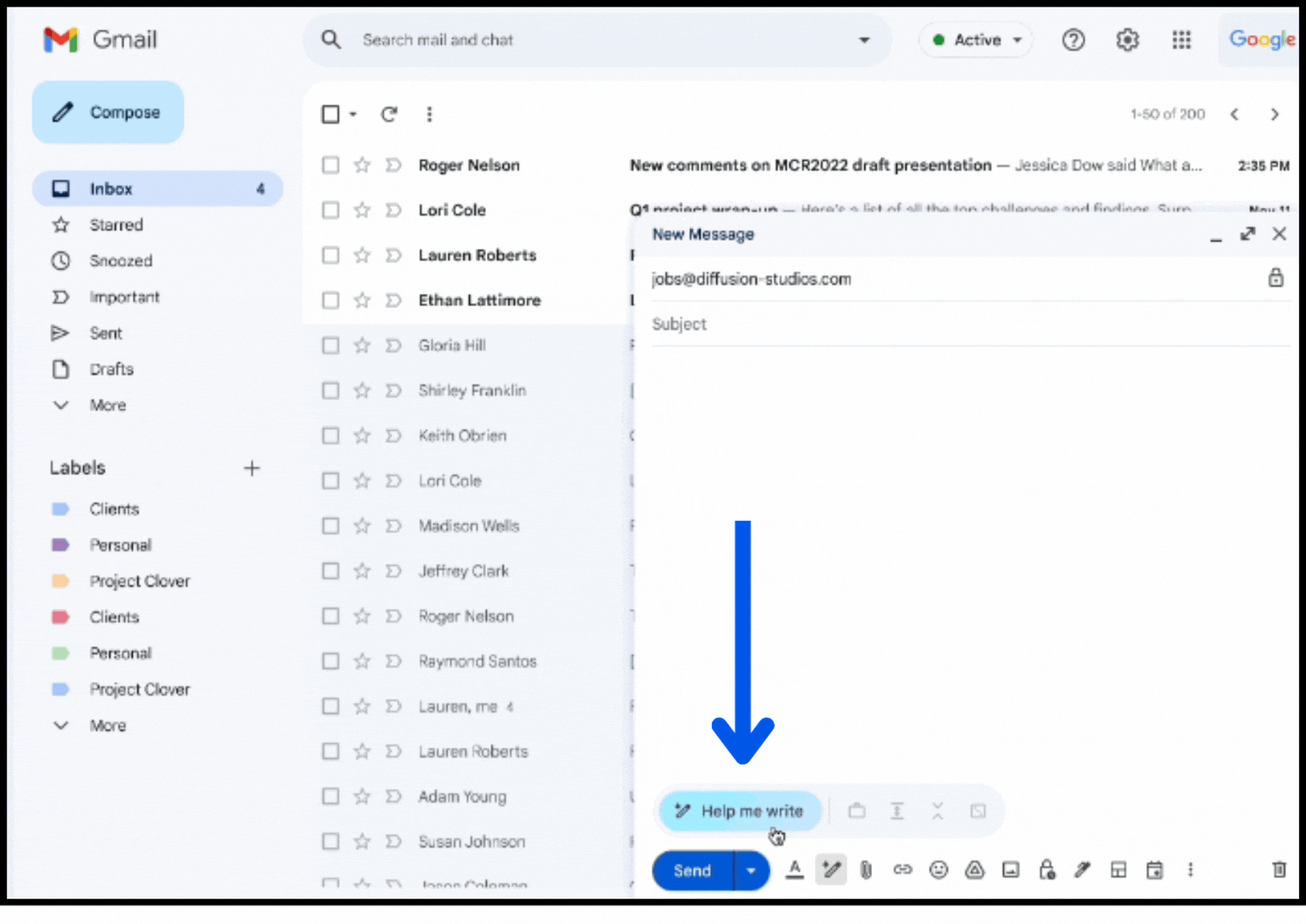Insert an emoji in the message
This screenshot has height=924, width=1306.
tap(939, 870)
